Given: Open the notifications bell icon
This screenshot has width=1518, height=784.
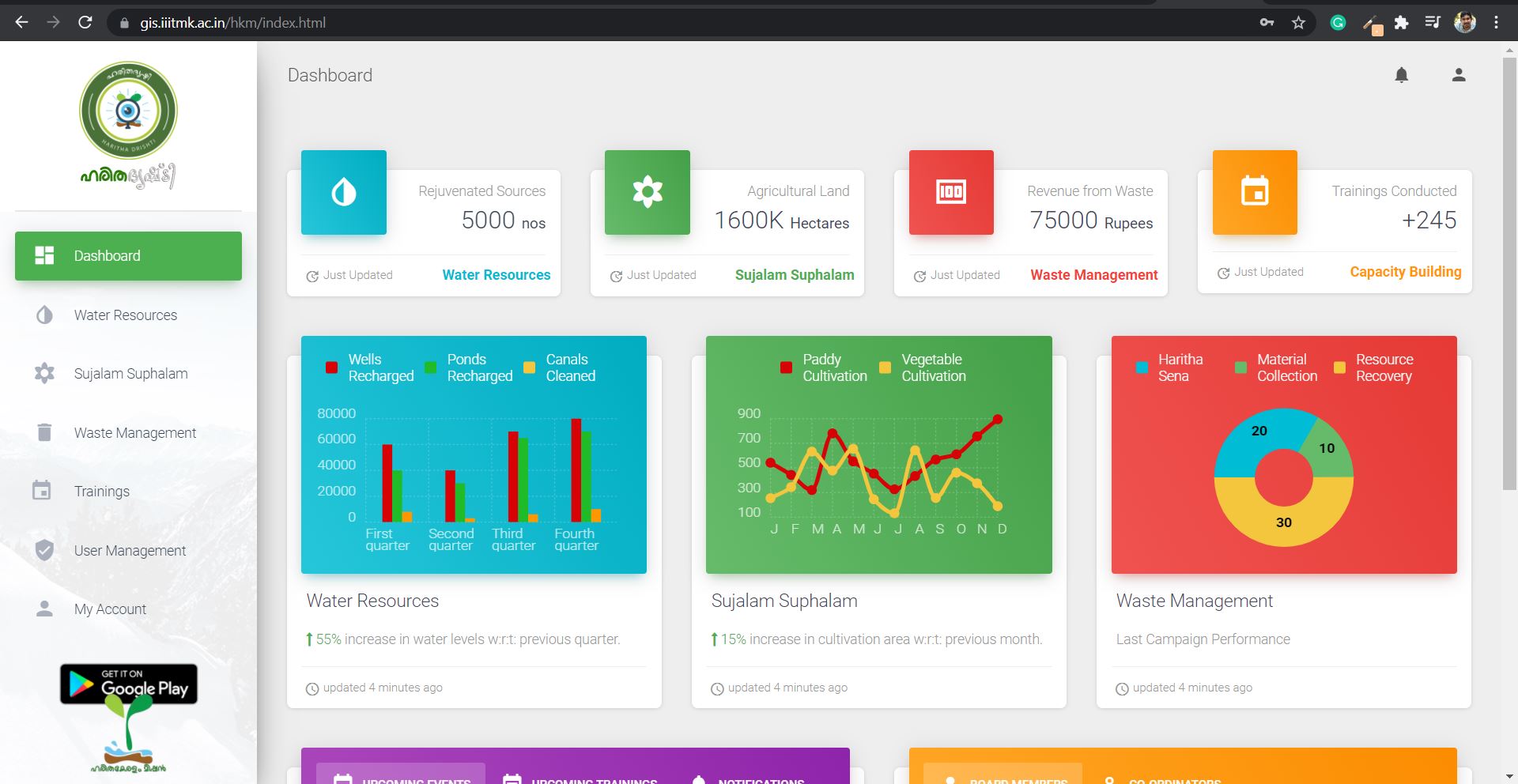Looking at the screenshot, I should point(1401,75).
